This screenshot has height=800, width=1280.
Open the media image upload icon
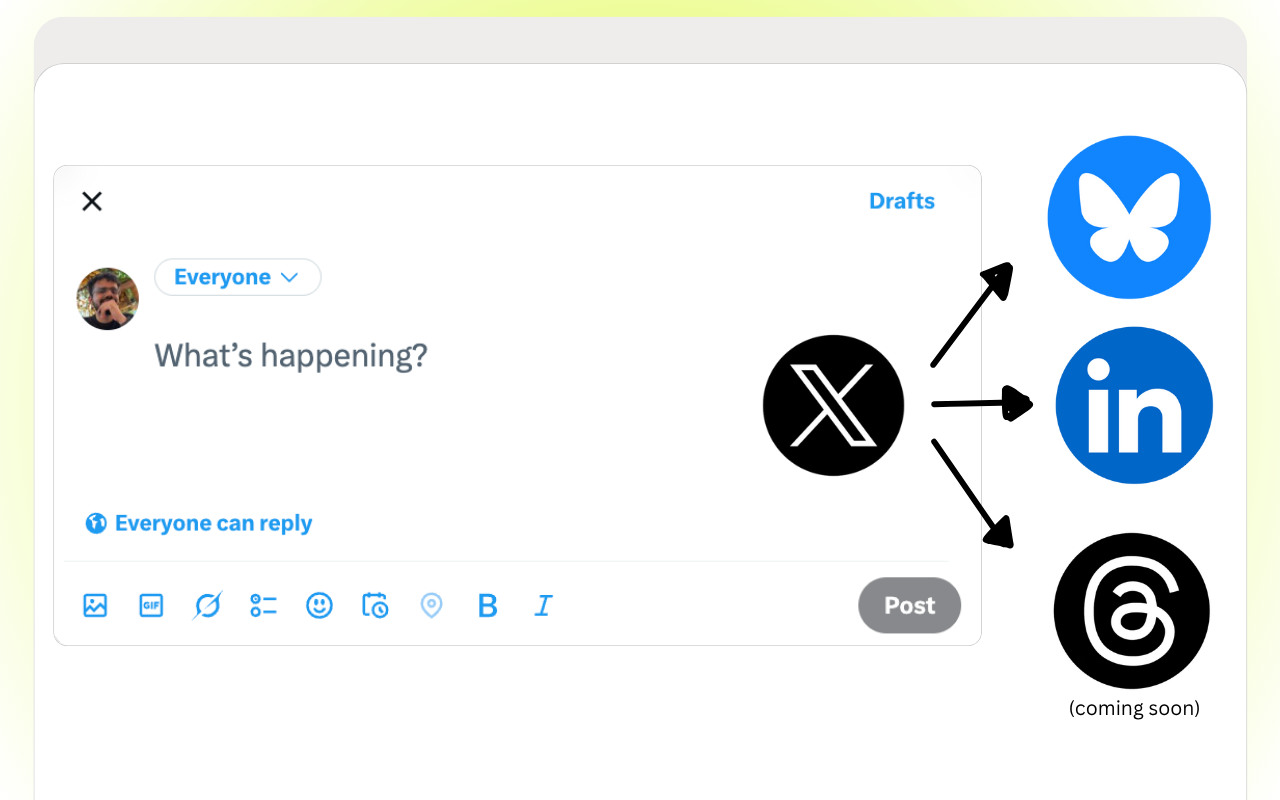(94, 605)
